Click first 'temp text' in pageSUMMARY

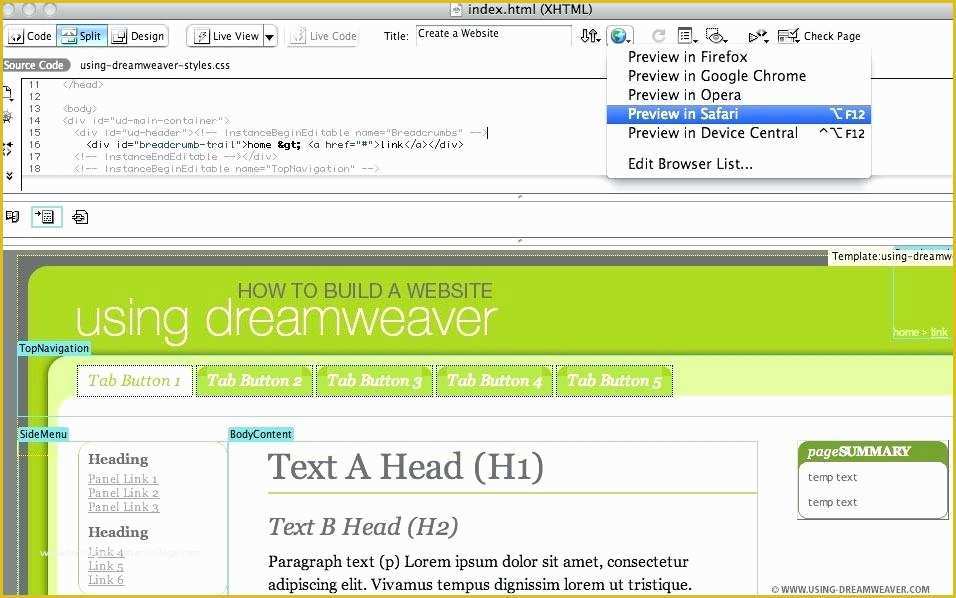tap(832, 477)
